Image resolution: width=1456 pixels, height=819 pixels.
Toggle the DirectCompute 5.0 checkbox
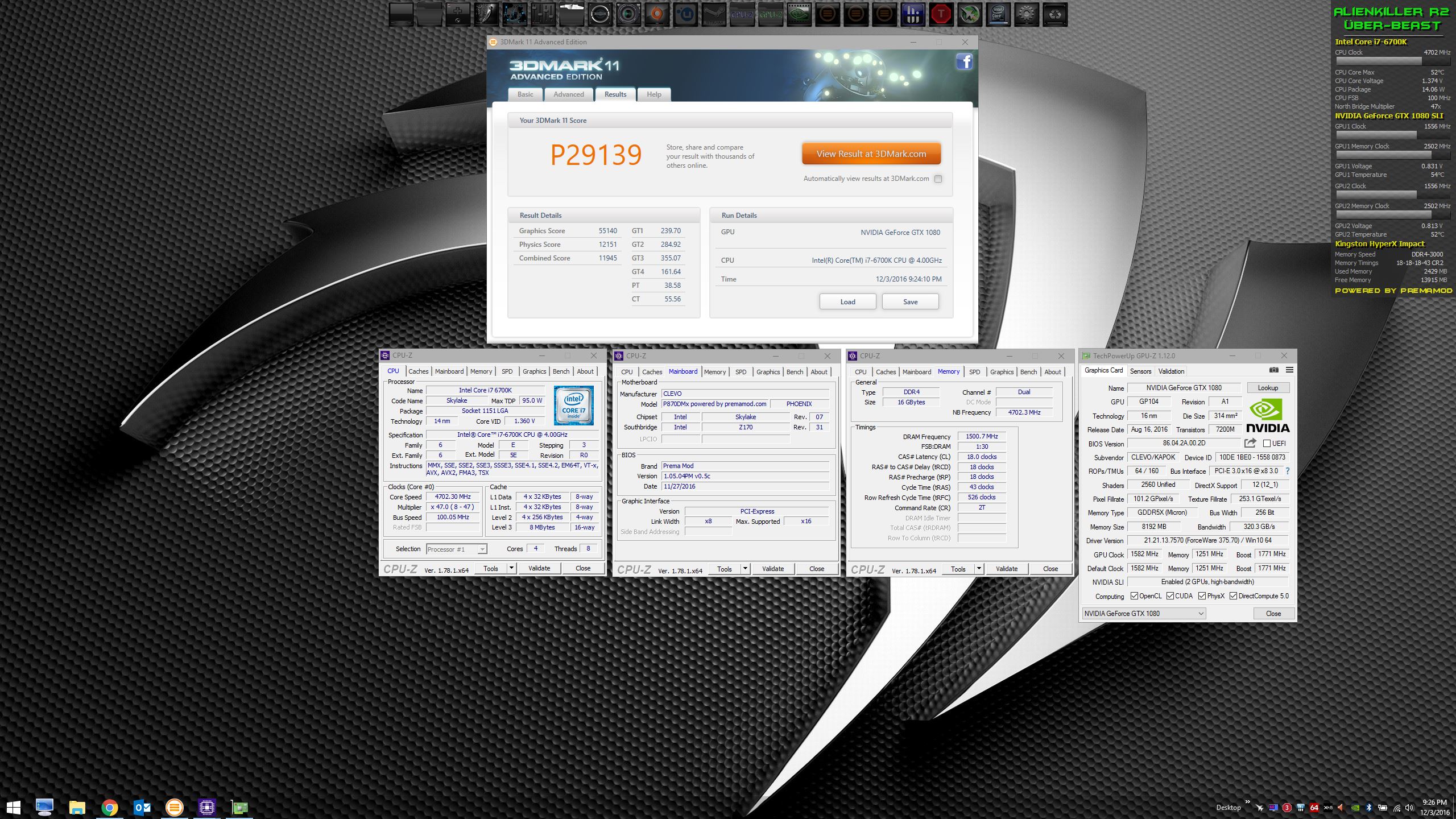pos(1234,596)
